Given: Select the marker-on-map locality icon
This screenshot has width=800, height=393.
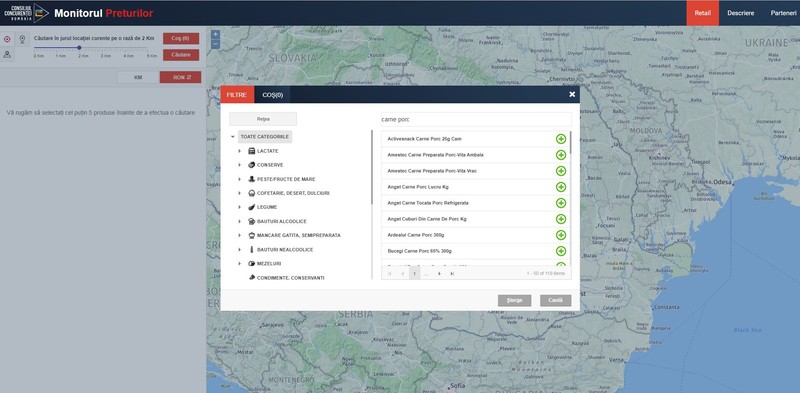Looking at the screenshot, I should point(7,54).
